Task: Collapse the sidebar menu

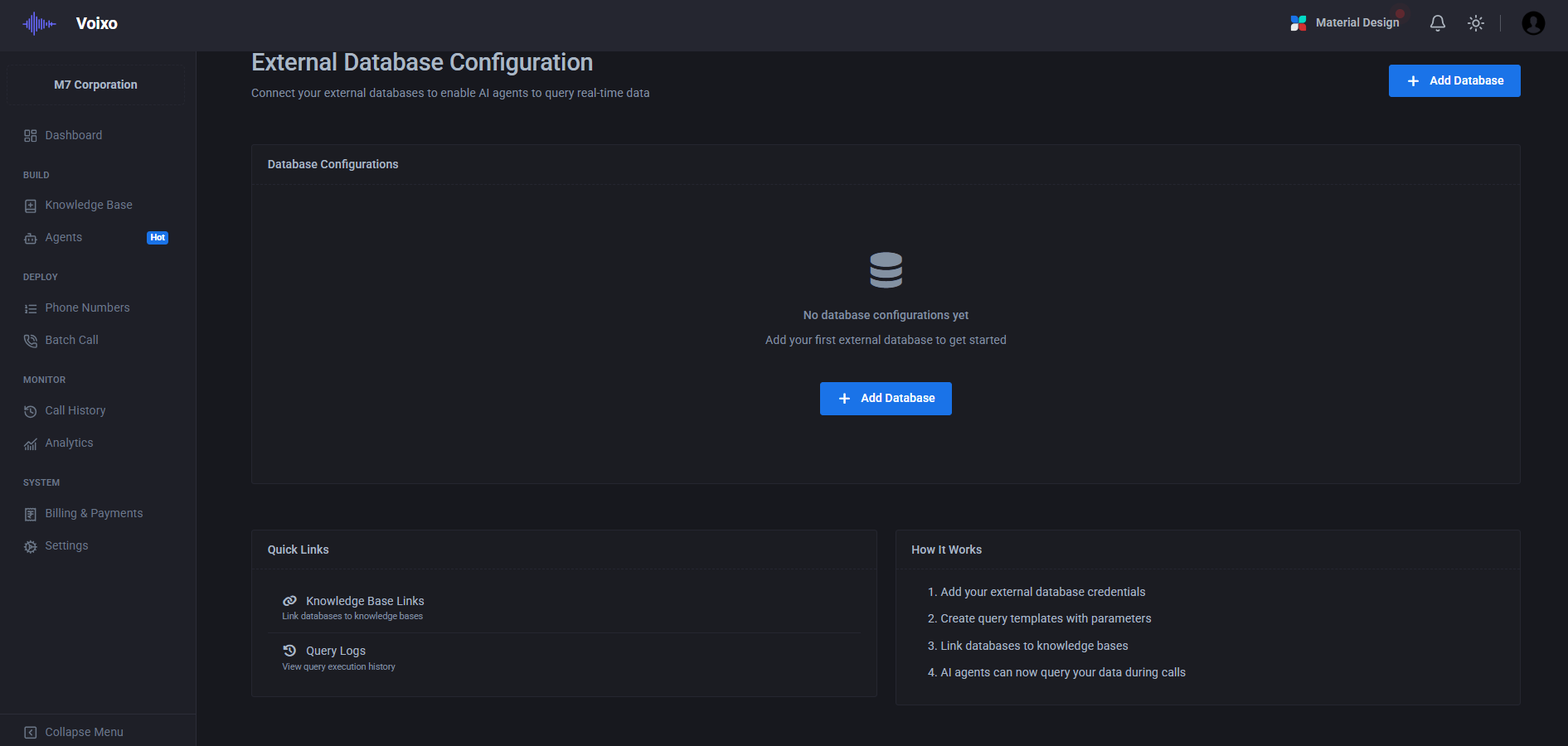Action: pyautogui.click(x=73, y=732)
